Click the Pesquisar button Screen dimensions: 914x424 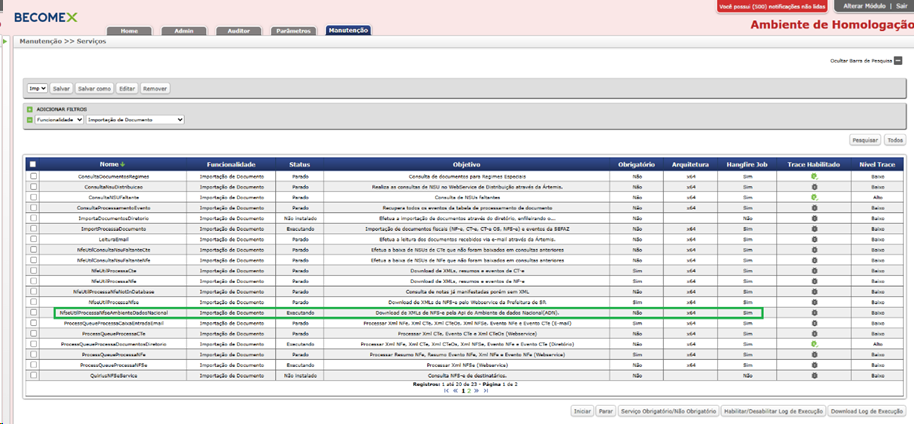[x=865, y=140]
